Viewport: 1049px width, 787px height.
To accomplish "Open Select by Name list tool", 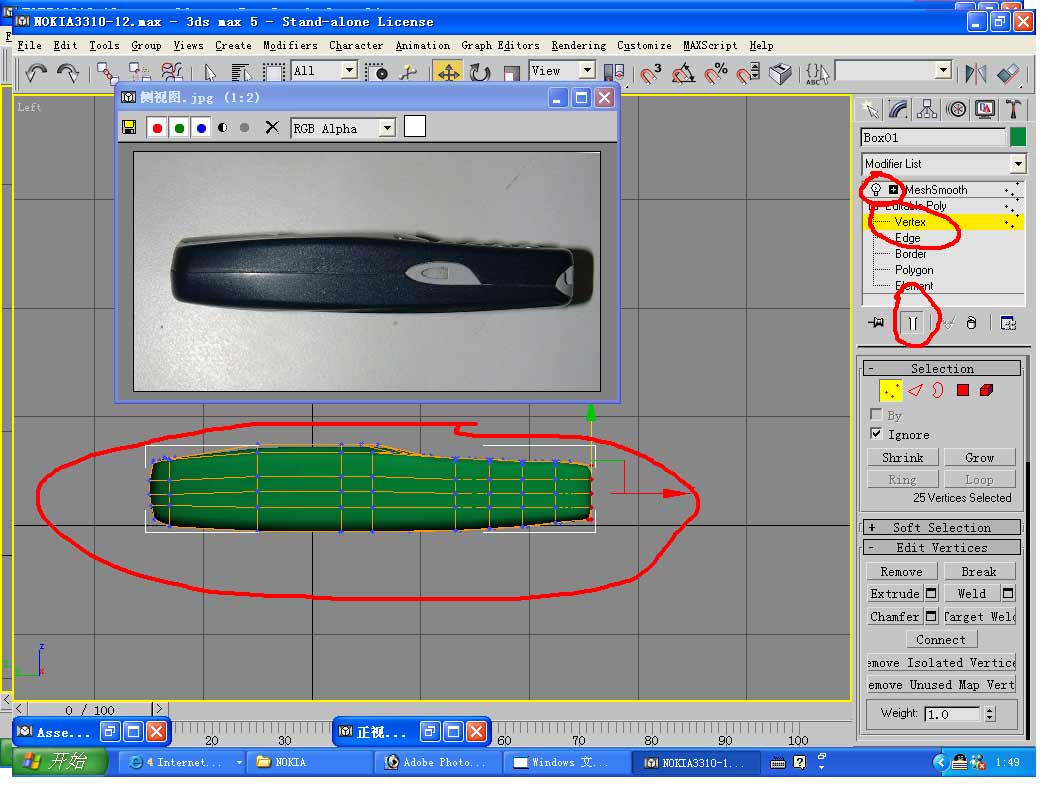I will 240,72.
